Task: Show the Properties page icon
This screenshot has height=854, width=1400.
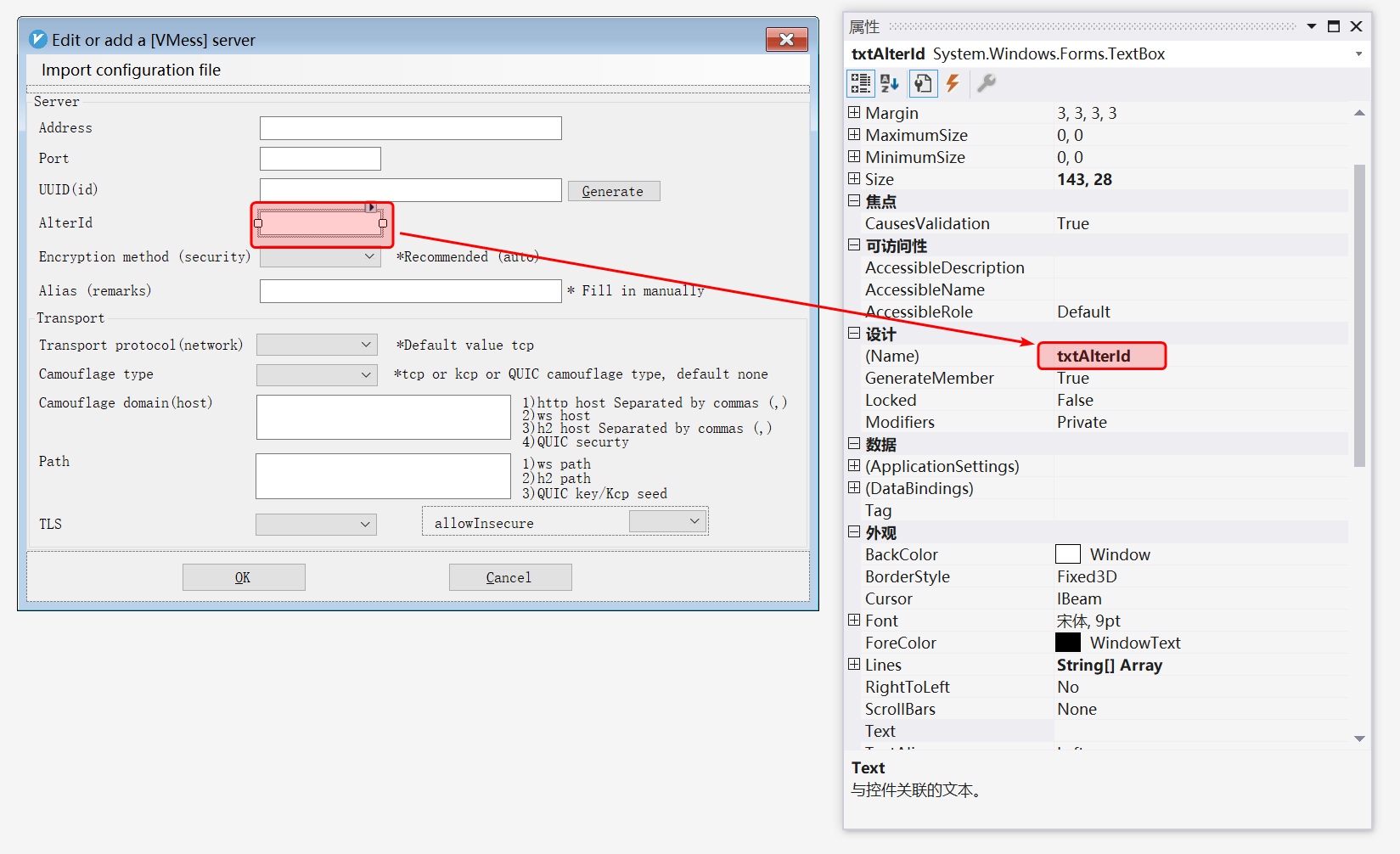Action: click(923, 83)
